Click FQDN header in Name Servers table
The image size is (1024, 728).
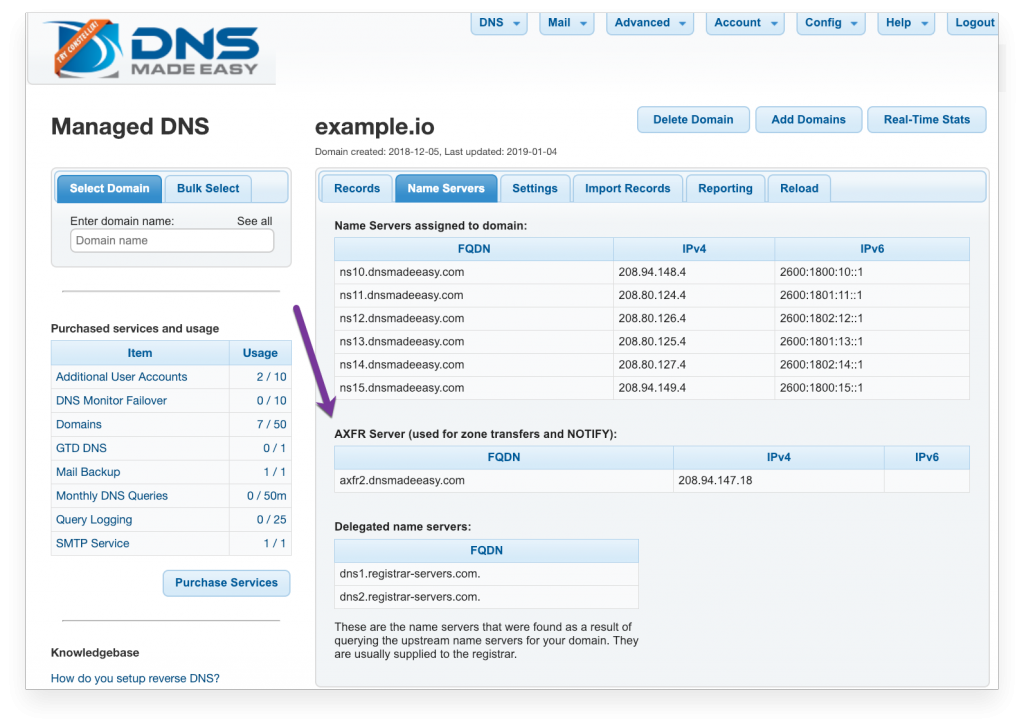pos(474,249)
